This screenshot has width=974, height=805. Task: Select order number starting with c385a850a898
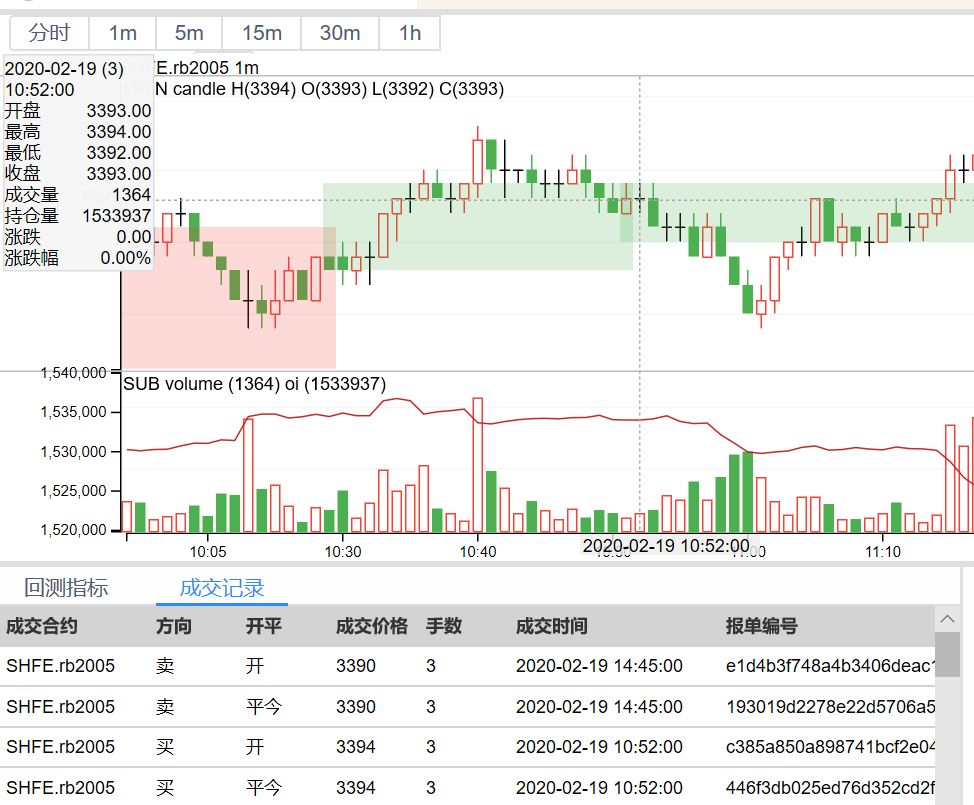[x=831, y=747]
